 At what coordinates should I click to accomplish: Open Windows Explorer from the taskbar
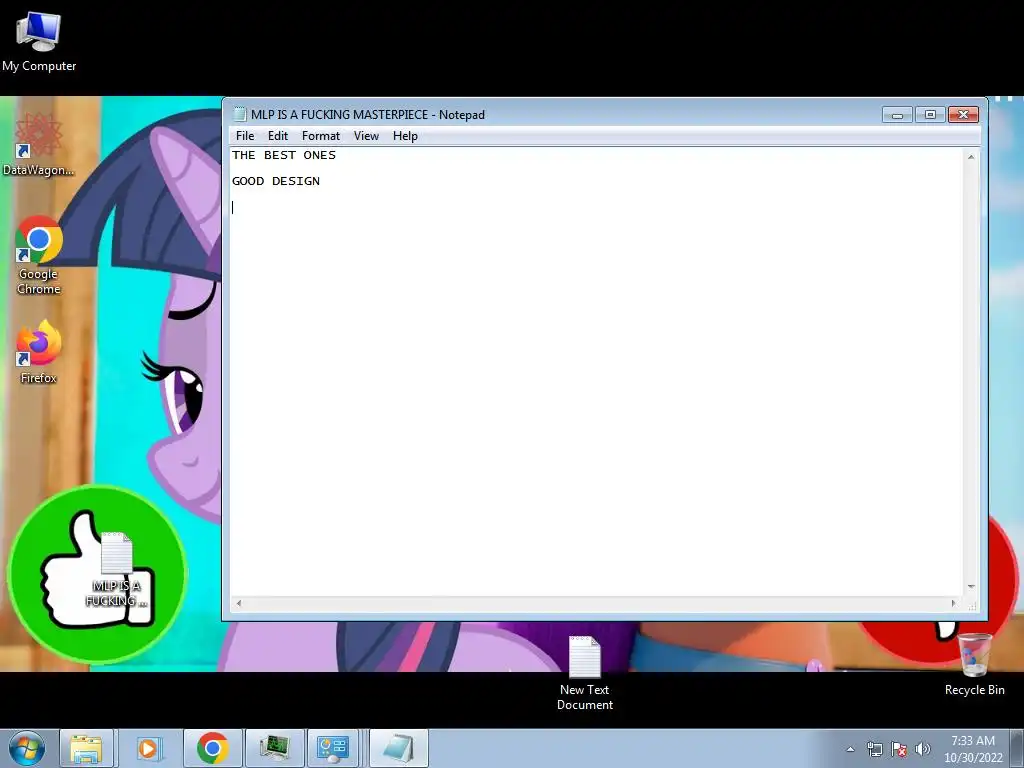86,748
